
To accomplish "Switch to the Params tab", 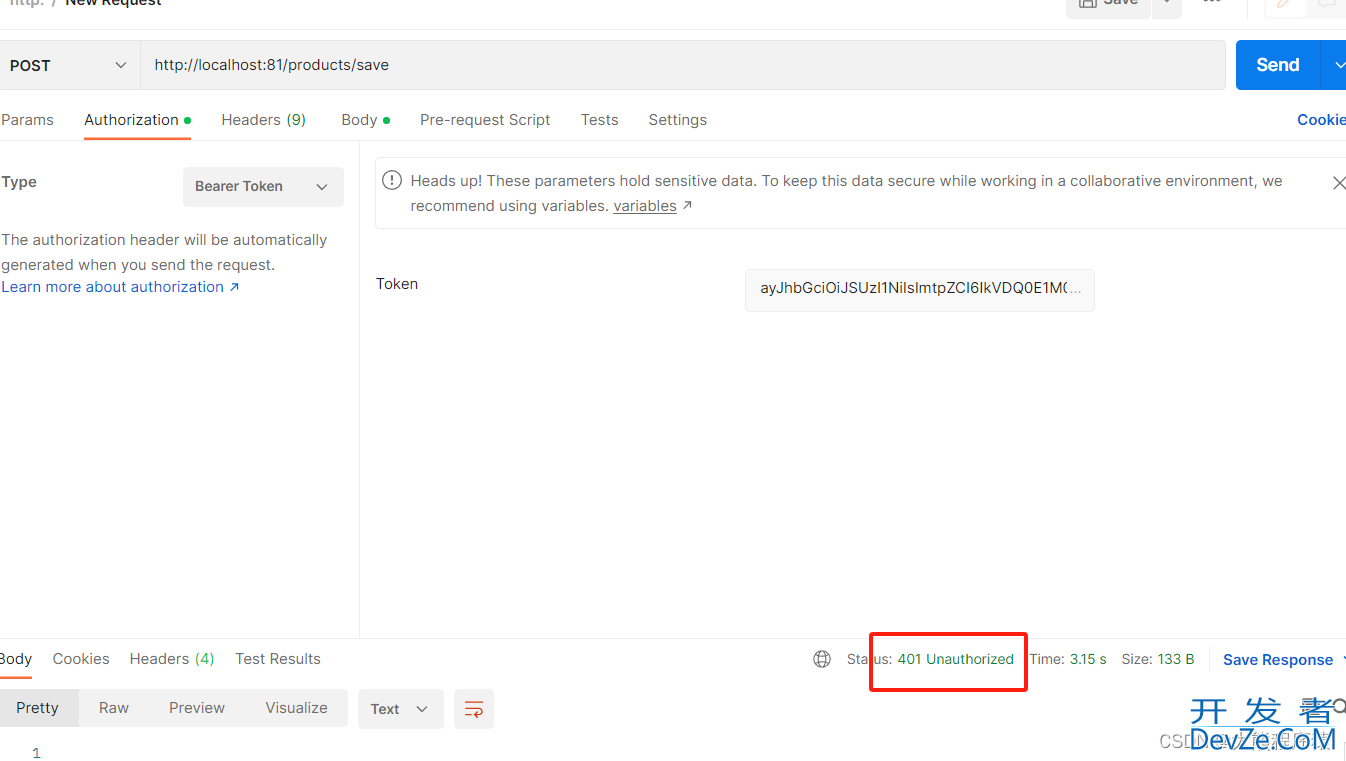I will [27, 120].
